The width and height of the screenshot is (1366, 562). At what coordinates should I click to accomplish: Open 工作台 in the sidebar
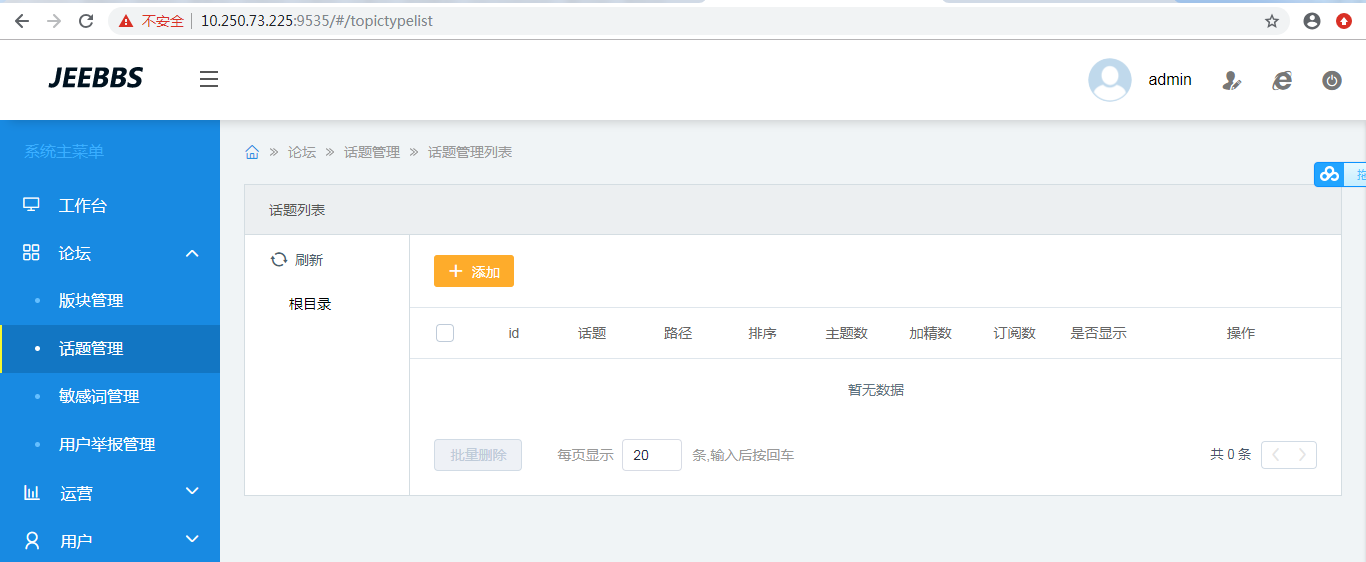(110, 205)
